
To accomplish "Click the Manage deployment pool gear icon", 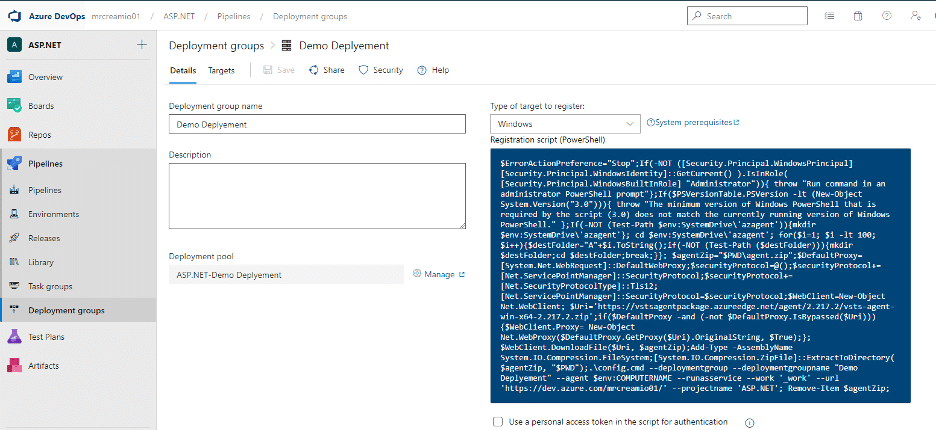I will [x=417, y=274].
